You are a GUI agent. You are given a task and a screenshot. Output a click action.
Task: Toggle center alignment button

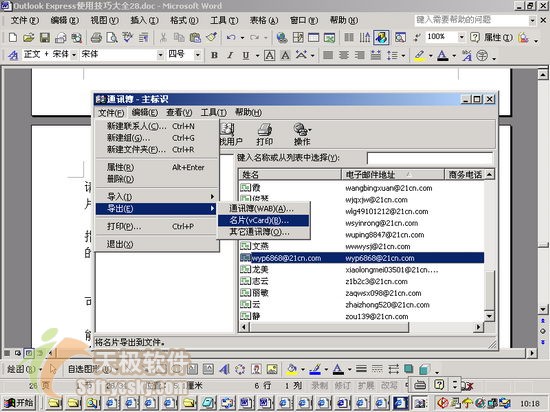pyautogui.click(x=344, y=55)
